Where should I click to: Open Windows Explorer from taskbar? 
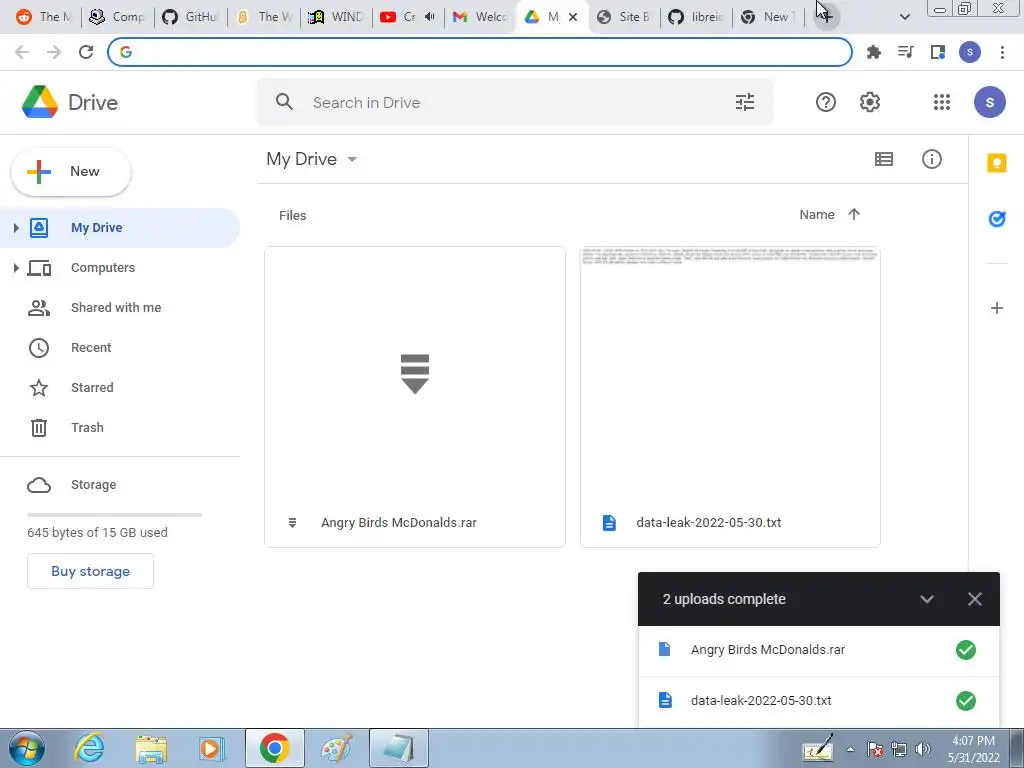(151, 748)
